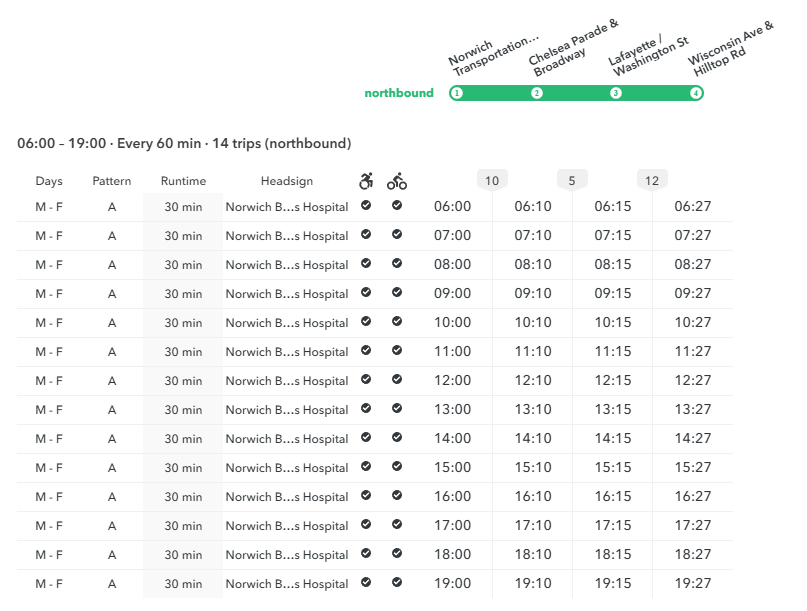Click the service summary 06:00 – 19:00 heading
Viewport: 807px width, 611px height.
coord(184,143)
